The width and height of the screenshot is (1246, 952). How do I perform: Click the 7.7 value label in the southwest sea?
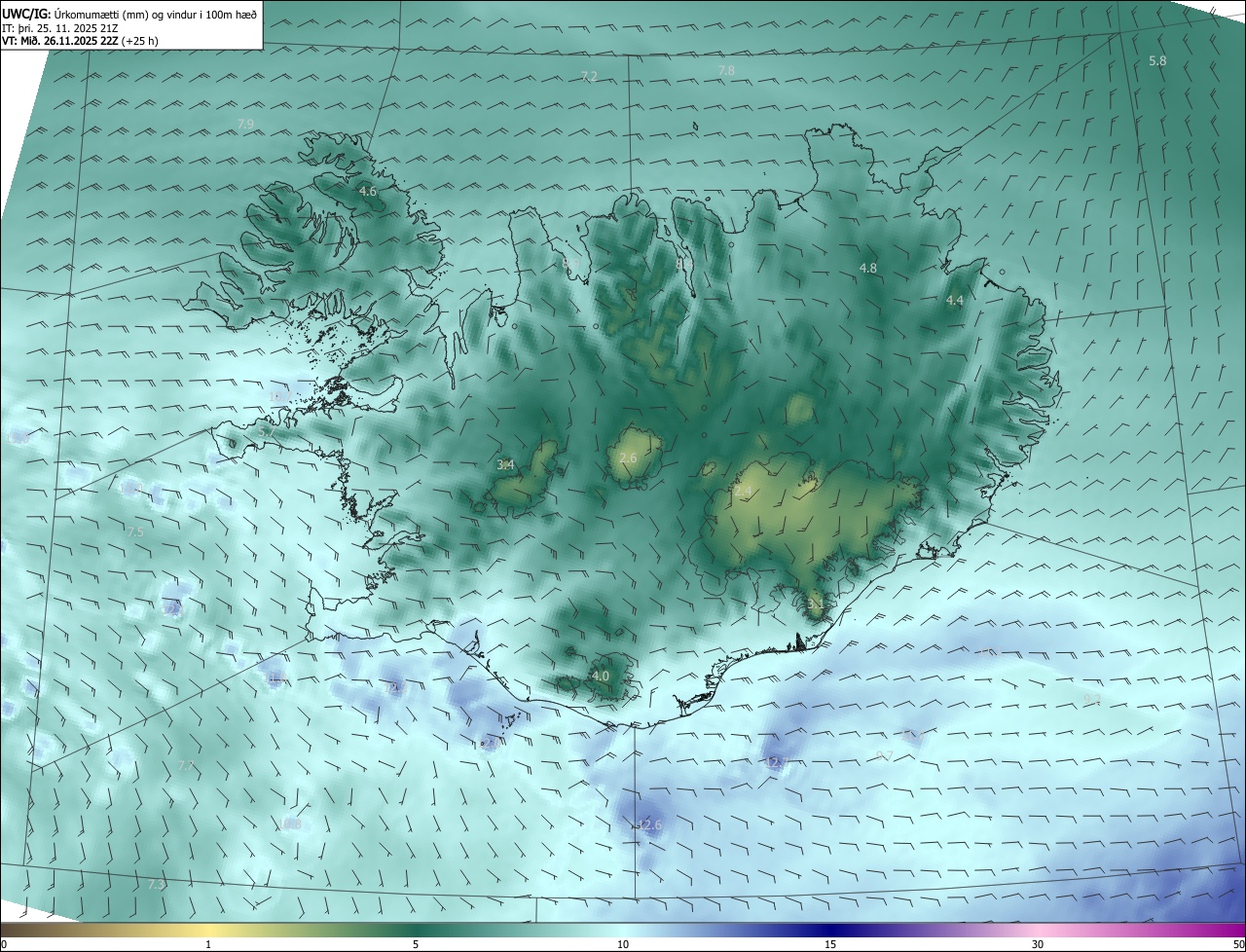pyautogui.click(x=186, y=766)
